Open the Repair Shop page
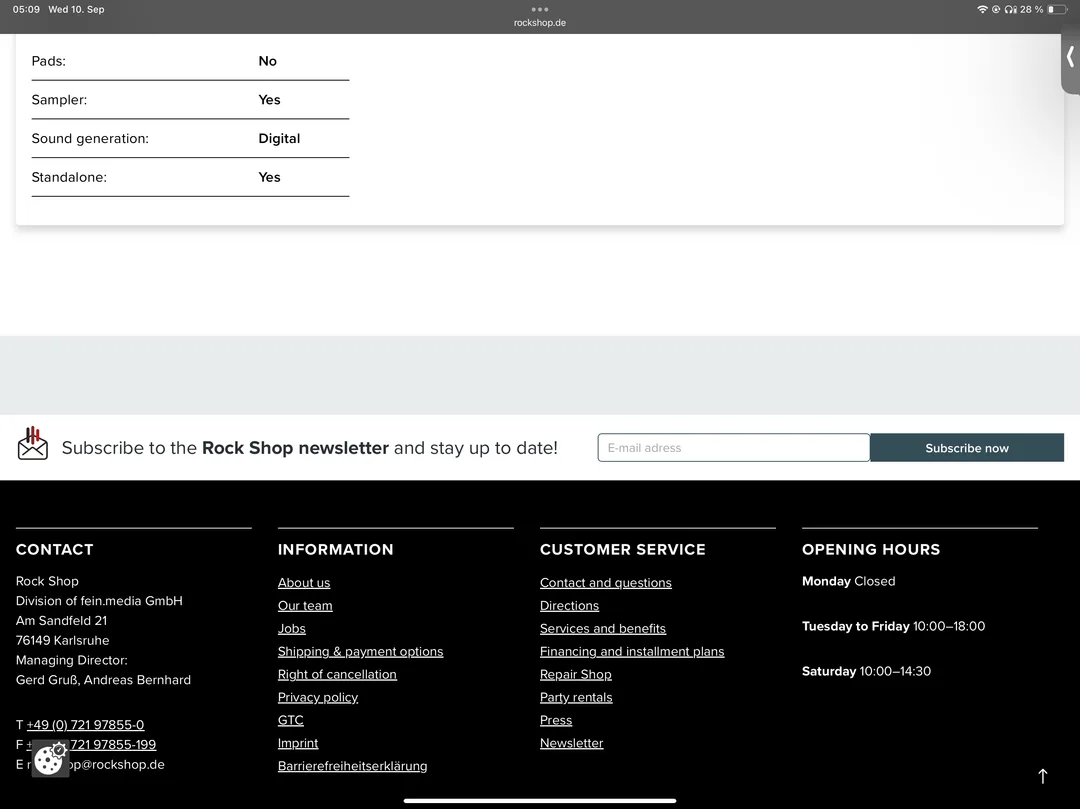Viewport: 1080px width, 809px height. click(575, 674)
